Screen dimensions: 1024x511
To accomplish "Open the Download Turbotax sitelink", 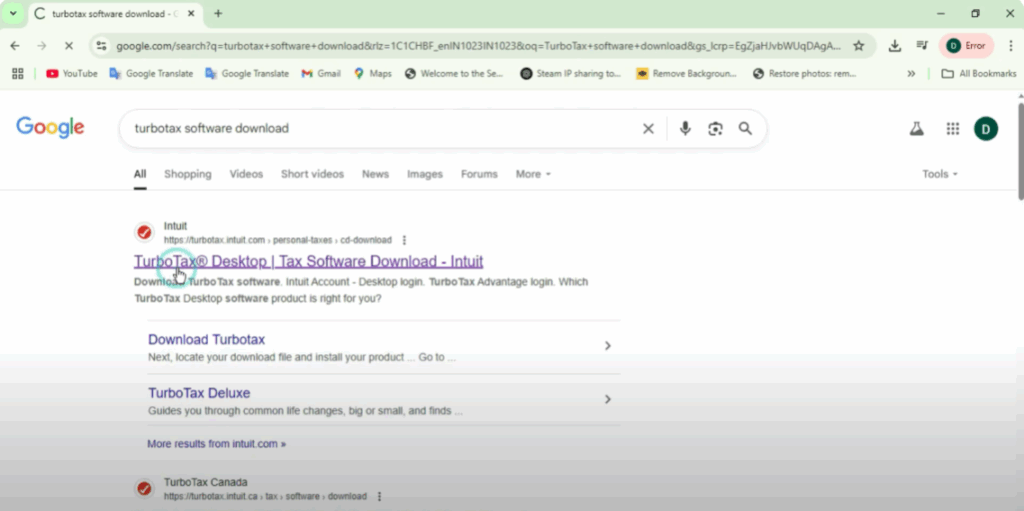I will pyautogui.click(x=206, y=340).
